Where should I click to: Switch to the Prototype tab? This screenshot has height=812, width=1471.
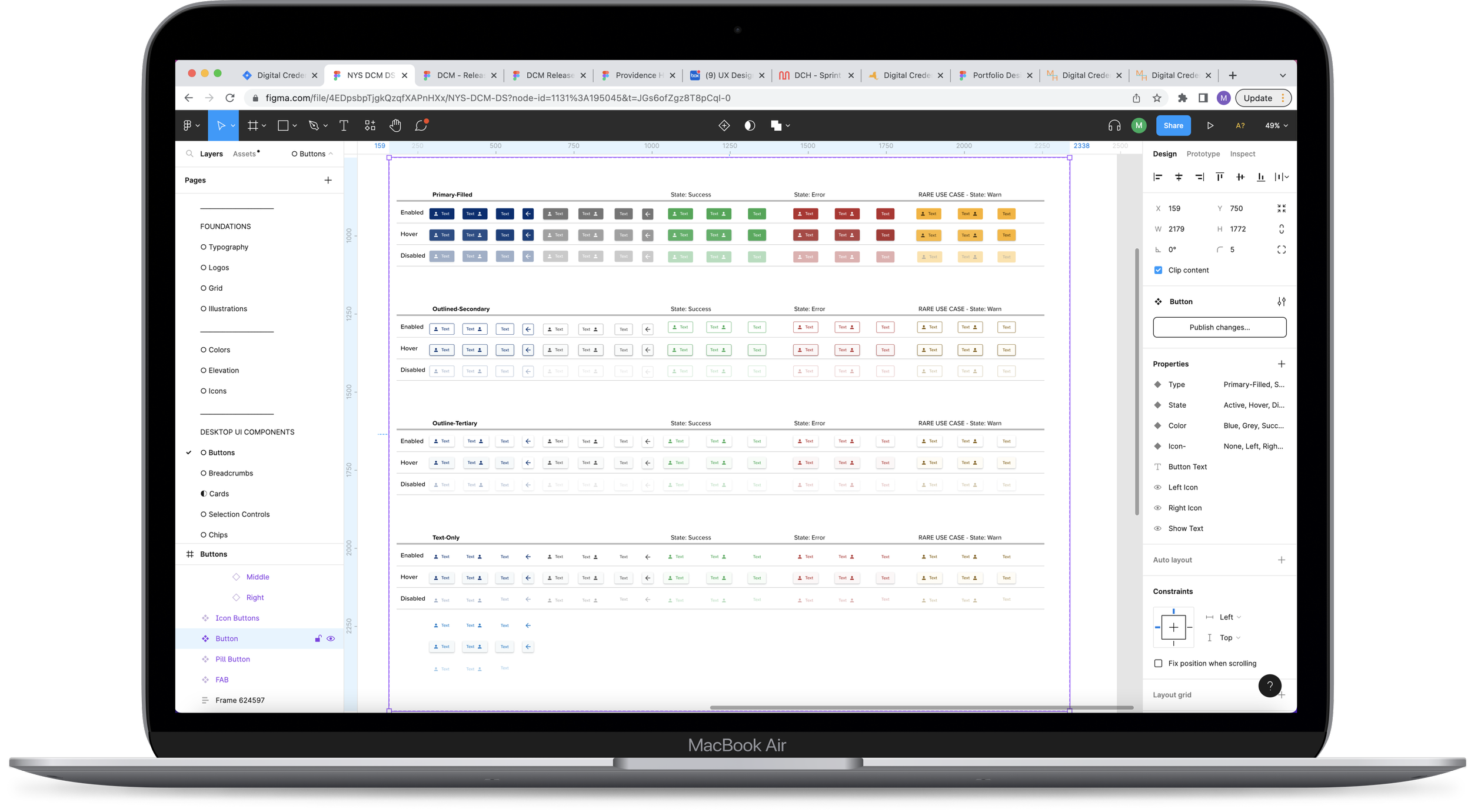pyautogui.click(x=1203, y=154)
